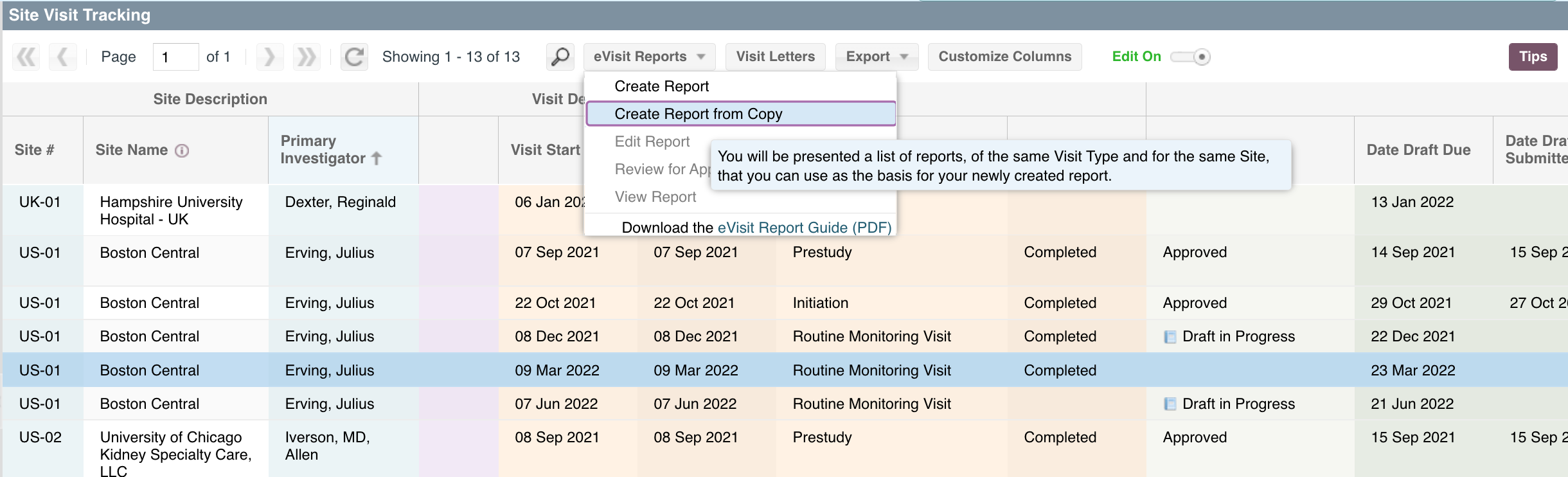The height and width of the screenshot is (477, 1568).
Task: Click 21 Jun 2022 draft due date
Action: pyautogui.click(x=1412, y=404)
